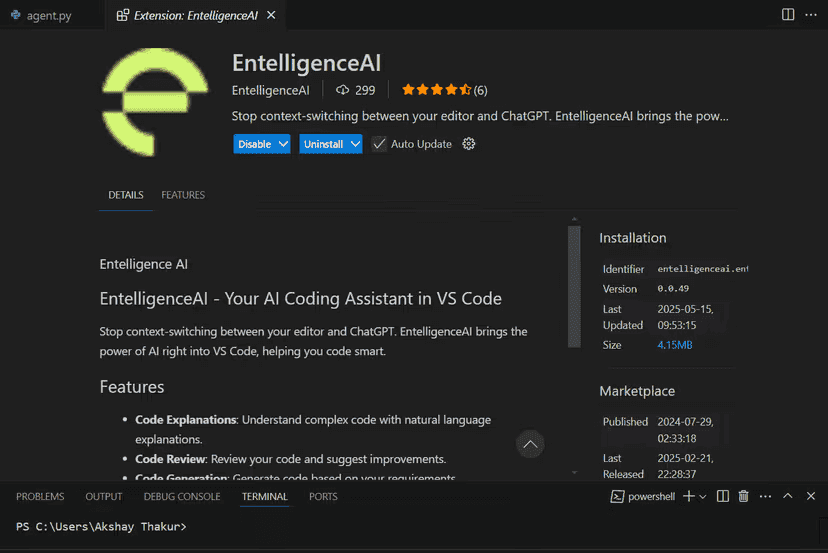828x553 pixels.
Task: Switch to the FEATURES tab
Action: coord(183,195)
